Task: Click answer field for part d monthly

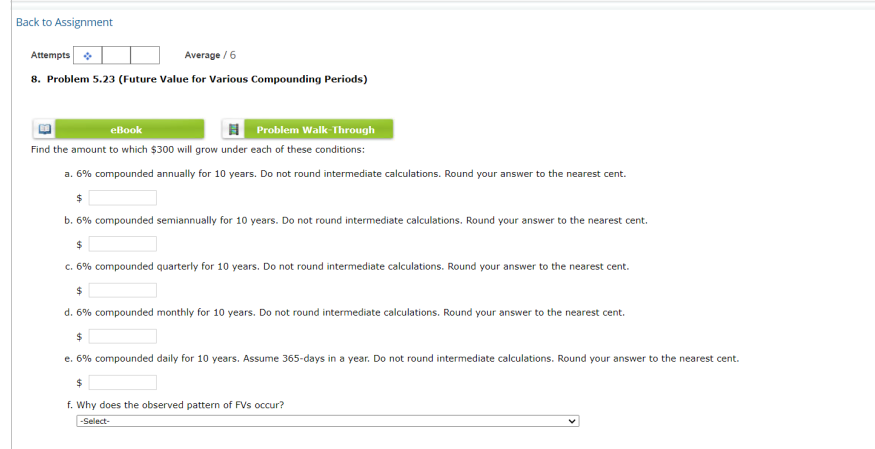Action: pos(123,336)
